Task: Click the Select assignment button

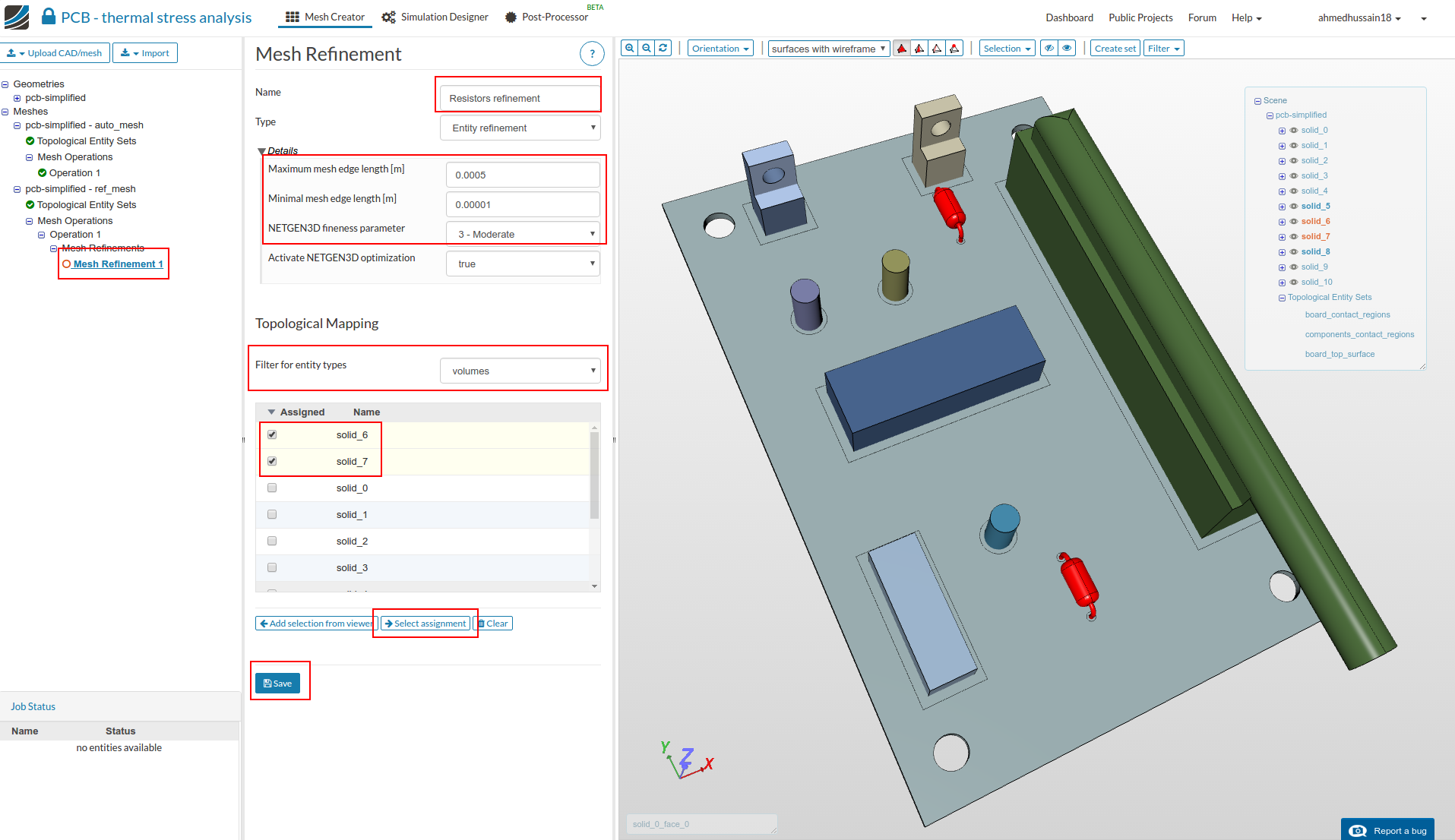Action: pos(425,624)
